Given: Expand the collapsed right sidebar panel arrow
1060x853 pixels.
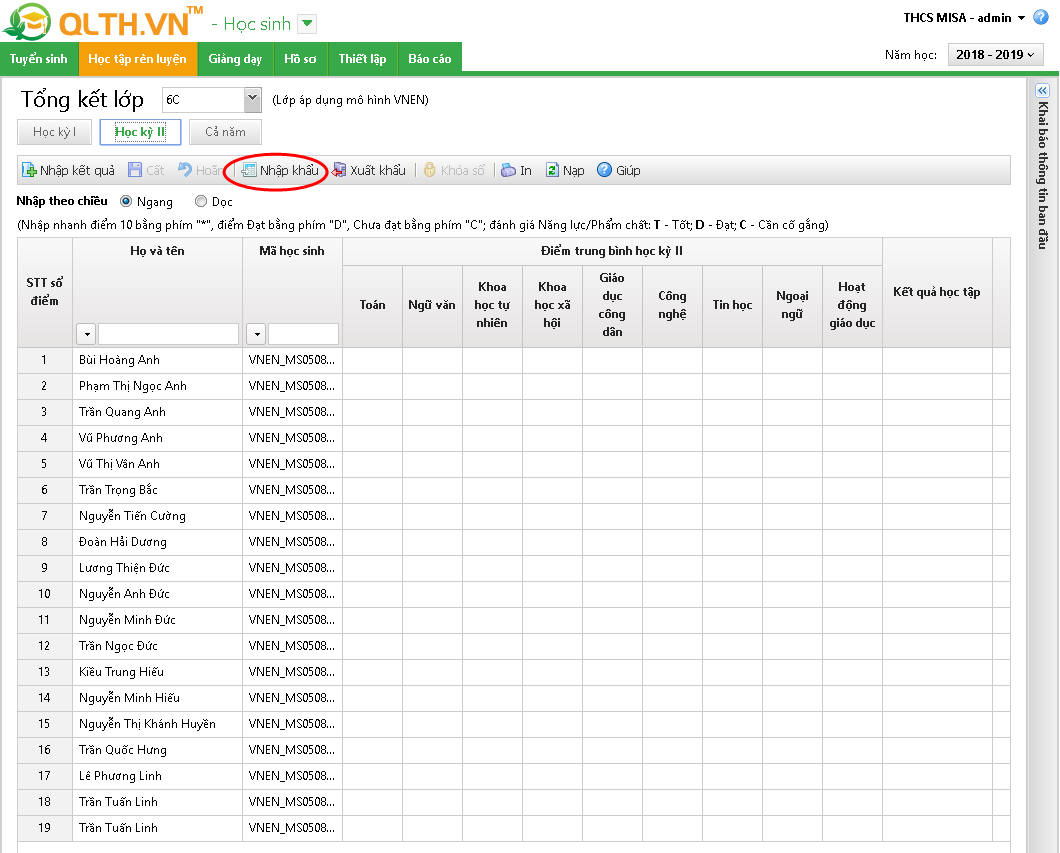Looking at the screenshot, I should point(1042,90).
